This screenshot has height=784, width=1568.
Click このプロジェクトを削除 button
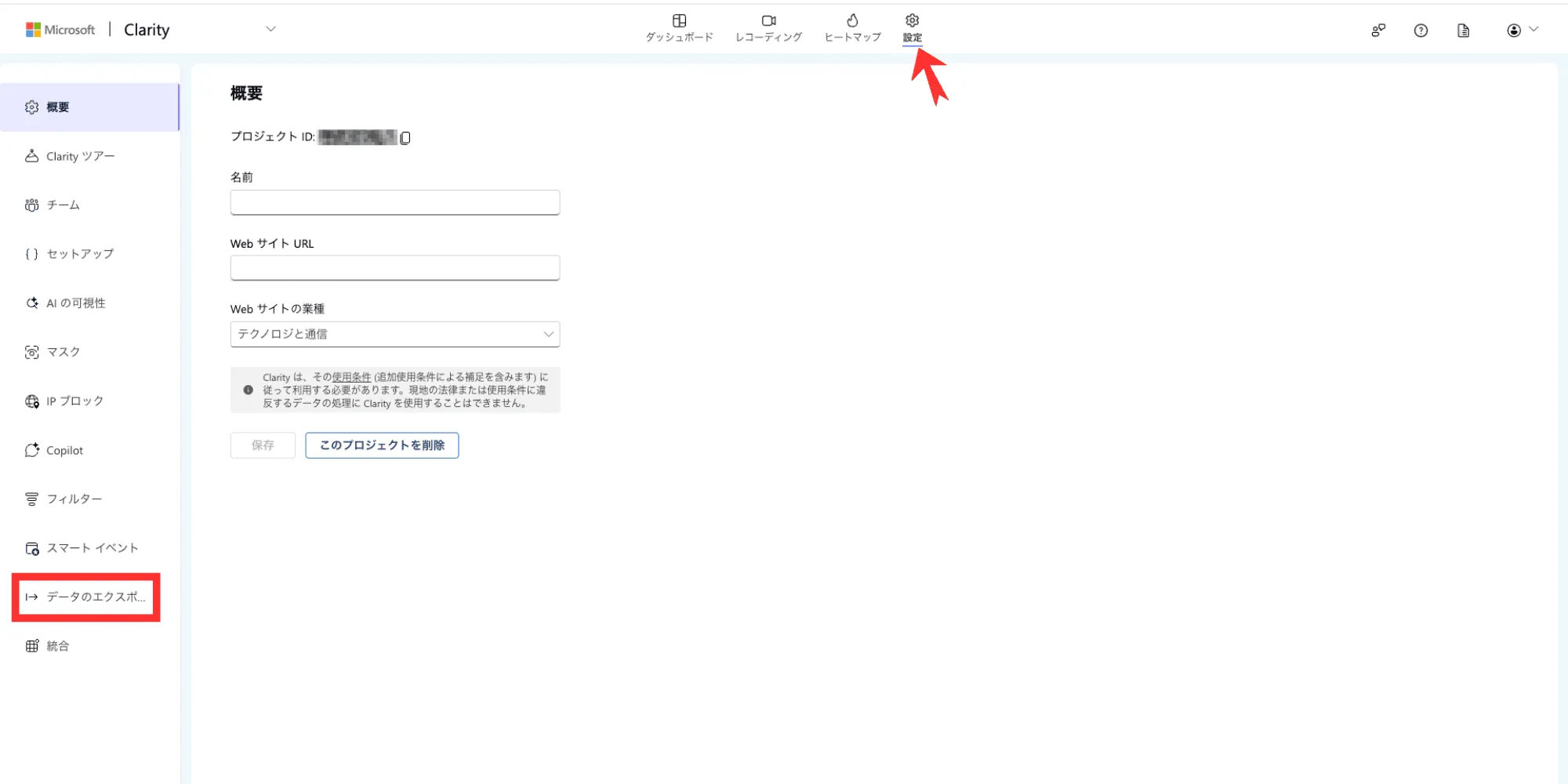click(382, 445)
